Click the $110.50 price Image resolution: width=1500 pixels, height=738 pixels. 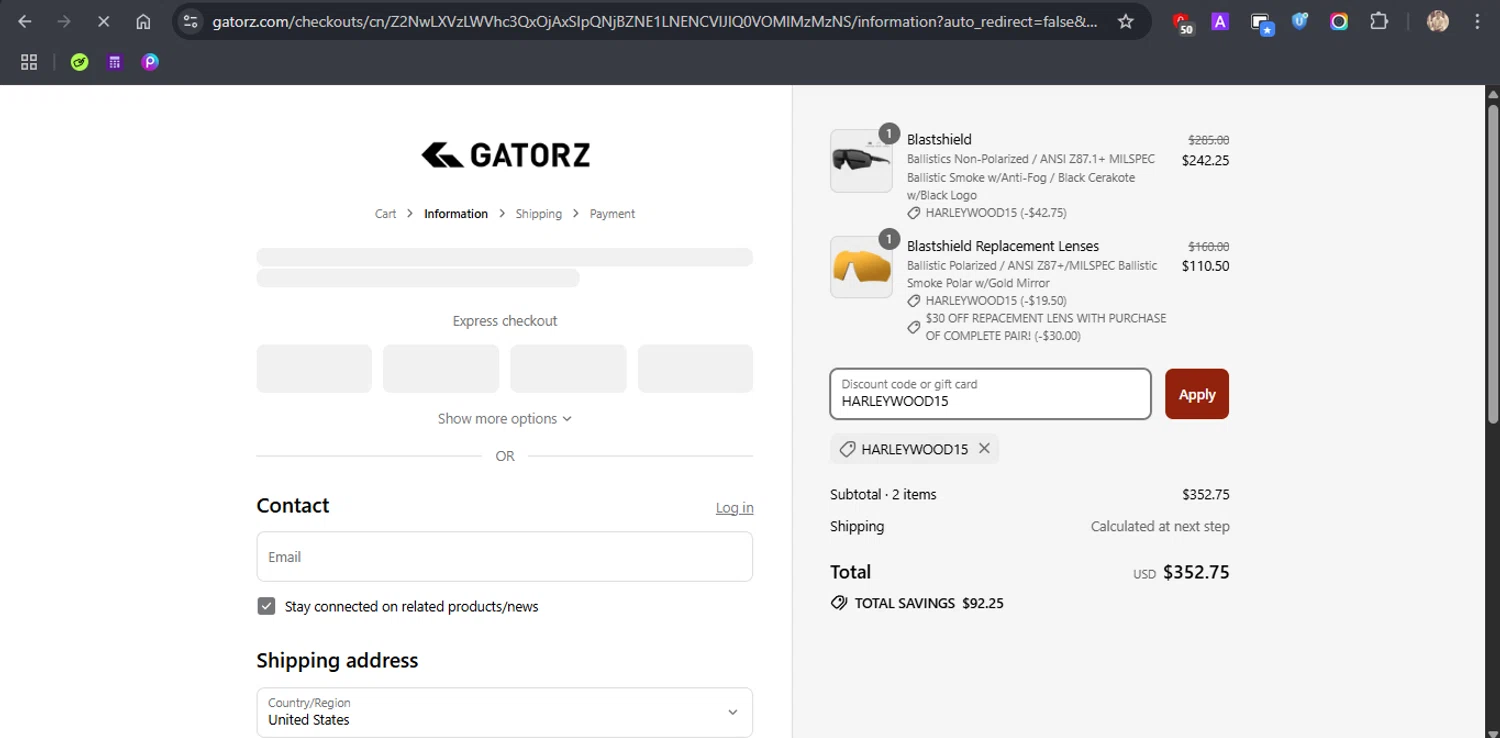[1205, 266]
